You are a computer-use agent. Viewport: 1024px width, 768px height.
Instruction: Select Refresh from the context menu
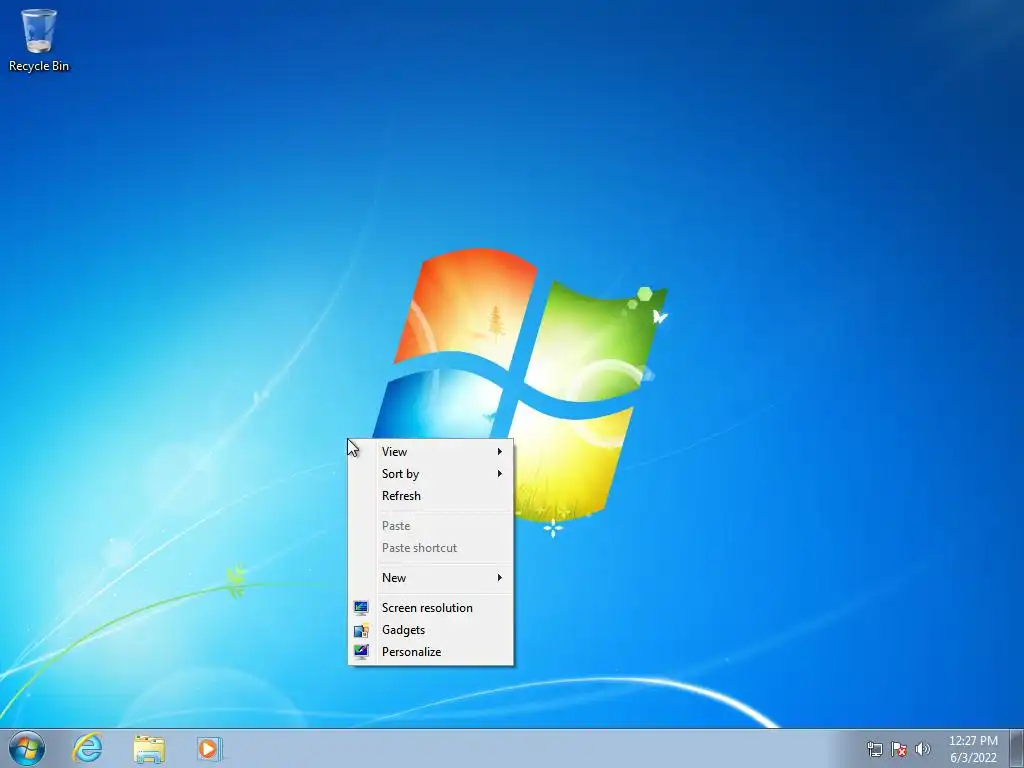tap(430, 496)
